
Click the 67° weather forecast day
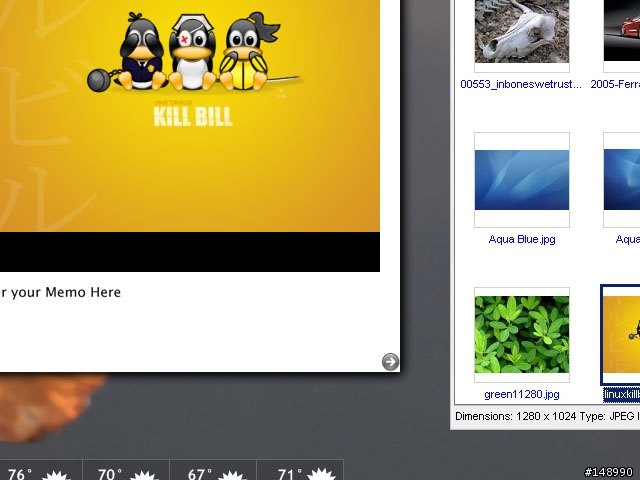pyautogui.click(x=213, y=470)
